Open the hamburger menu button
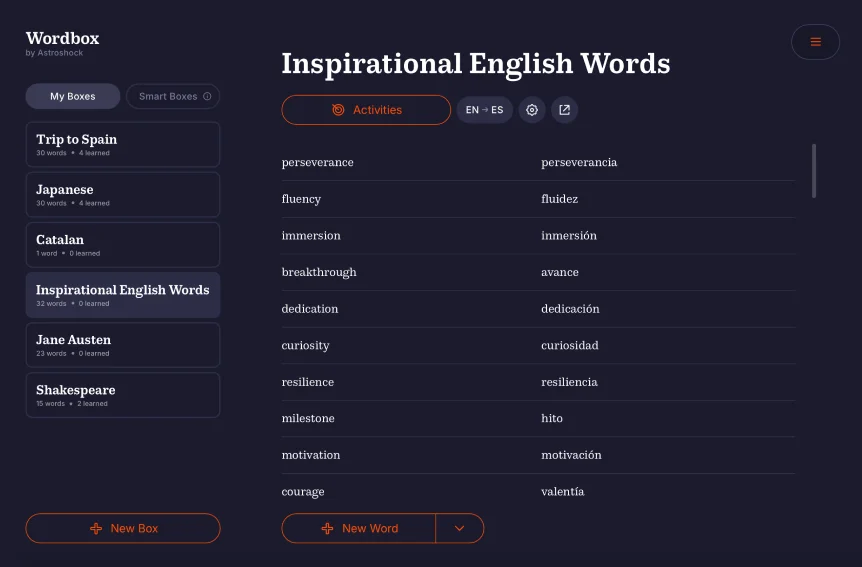 (815, 42)
